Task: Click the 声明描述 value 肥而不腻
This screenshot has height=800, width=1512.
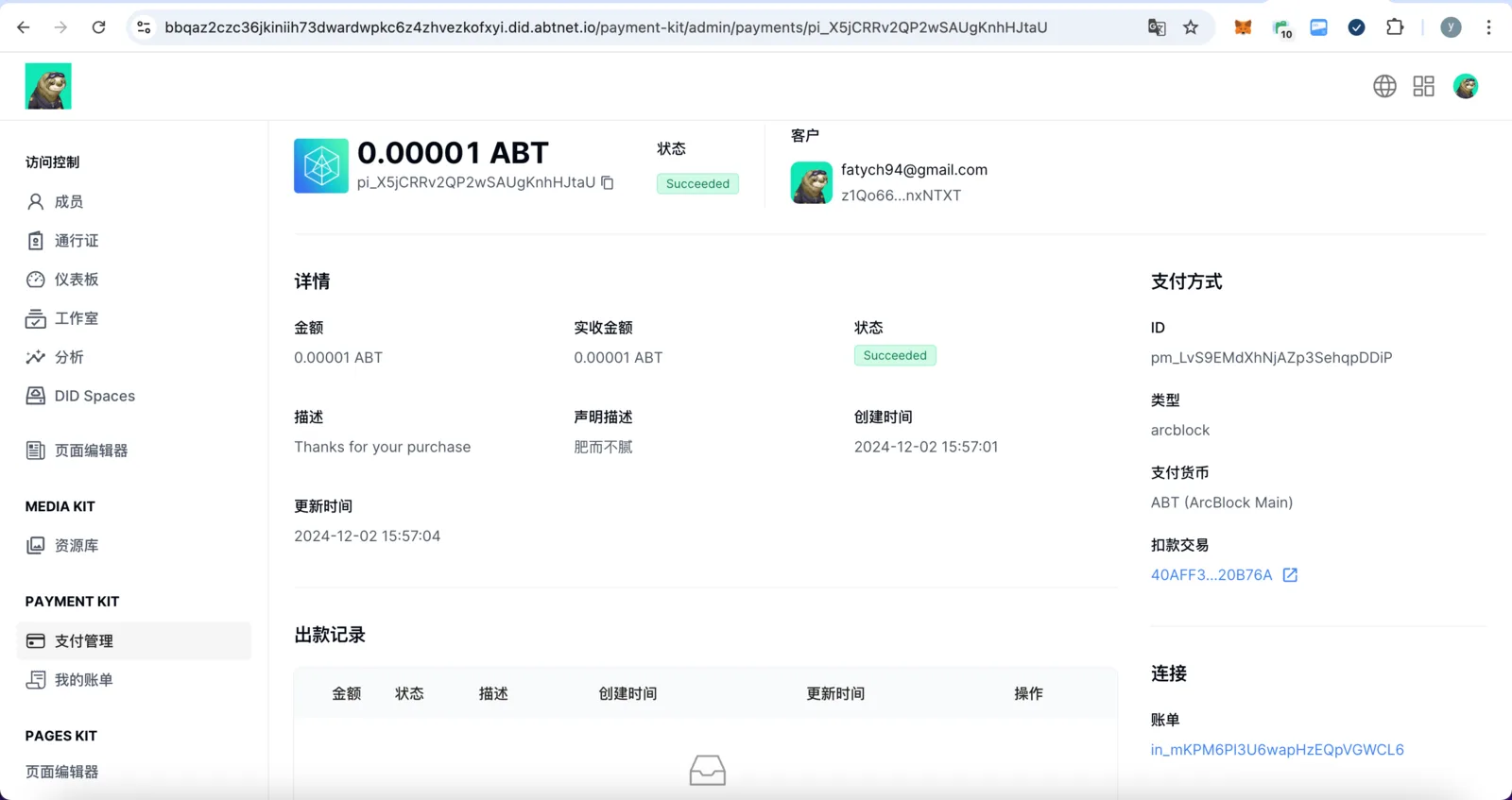Action: pyautogui.click(x=603, y=447)
